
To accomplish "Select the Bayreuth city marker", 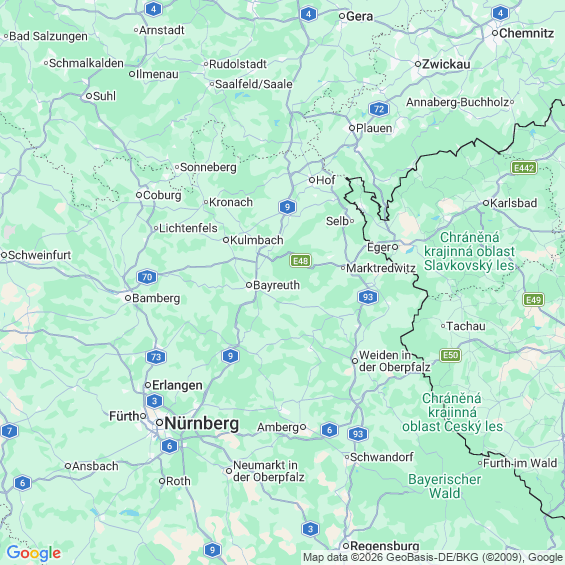I will pyautogui.click(x=249, y=285).
